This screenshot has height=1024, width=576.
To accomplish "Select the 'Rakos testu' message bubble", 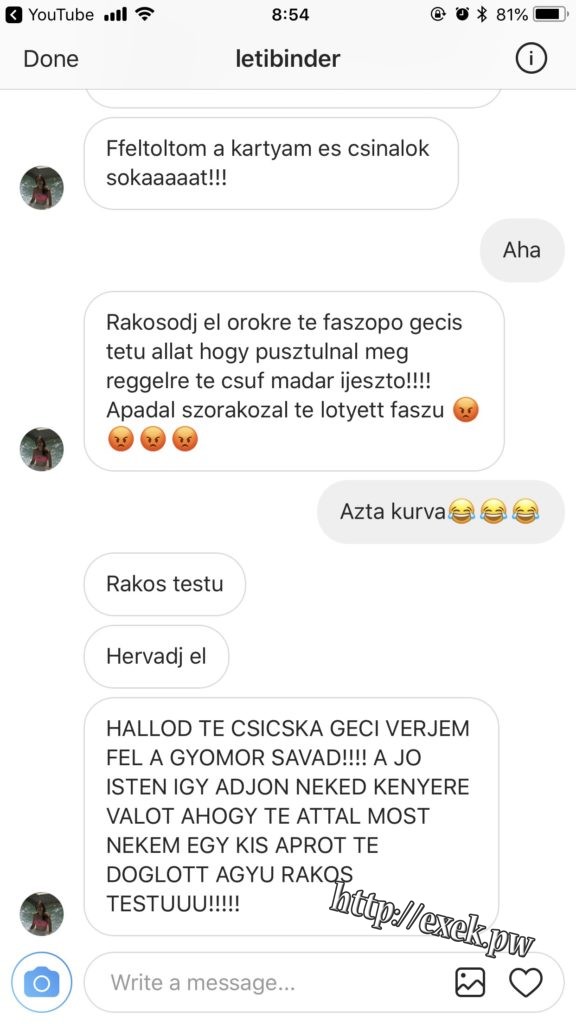I will (x=165, y=584).
